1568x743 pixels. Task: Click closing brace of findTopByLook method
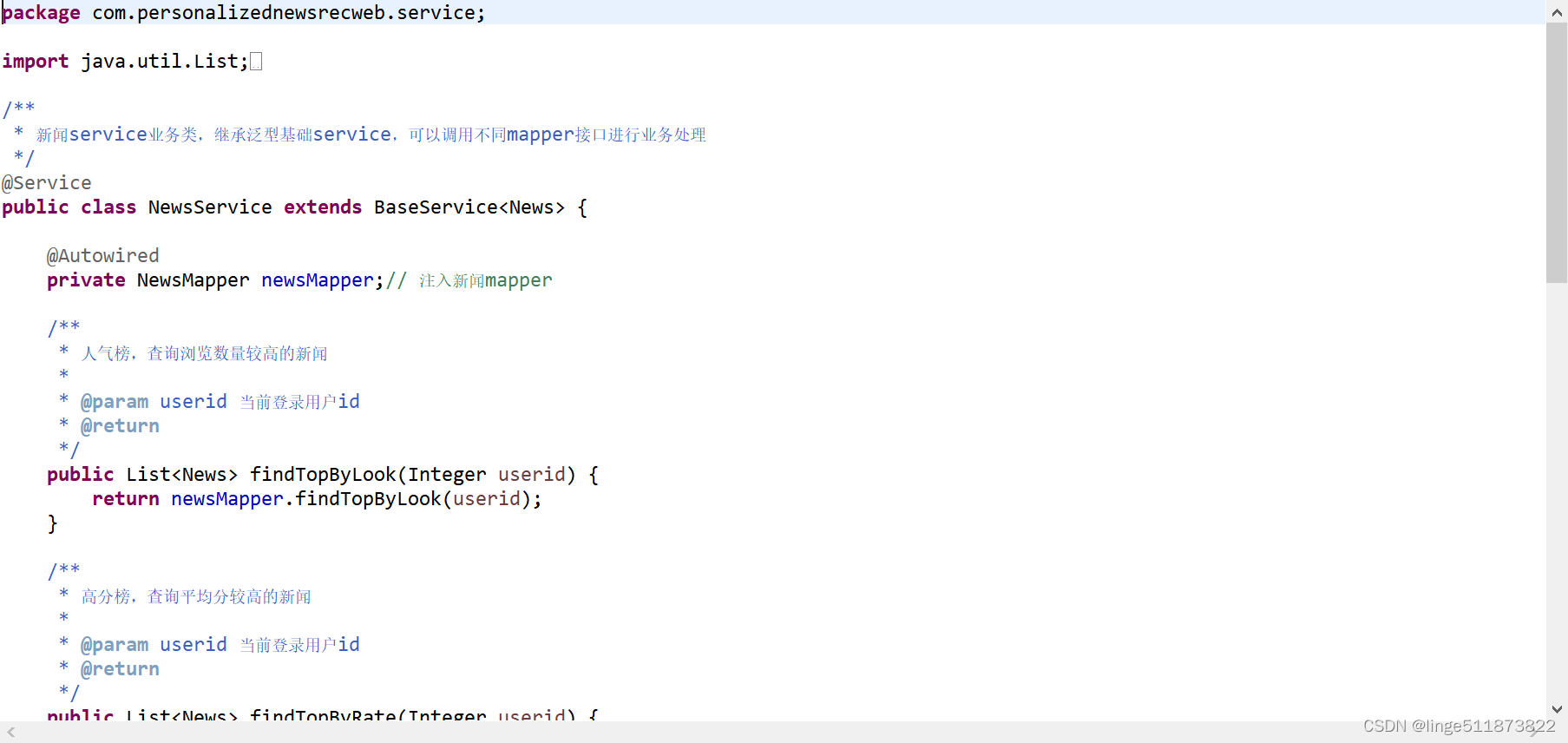(52, 523)
